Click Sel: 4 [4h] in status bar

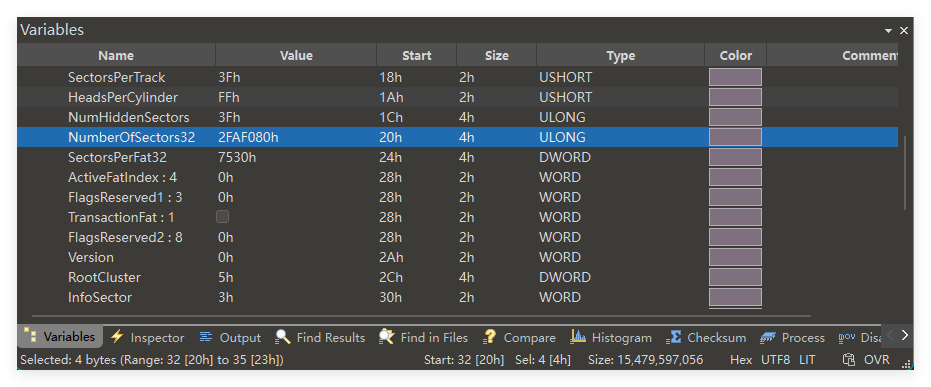click(542, 360)
